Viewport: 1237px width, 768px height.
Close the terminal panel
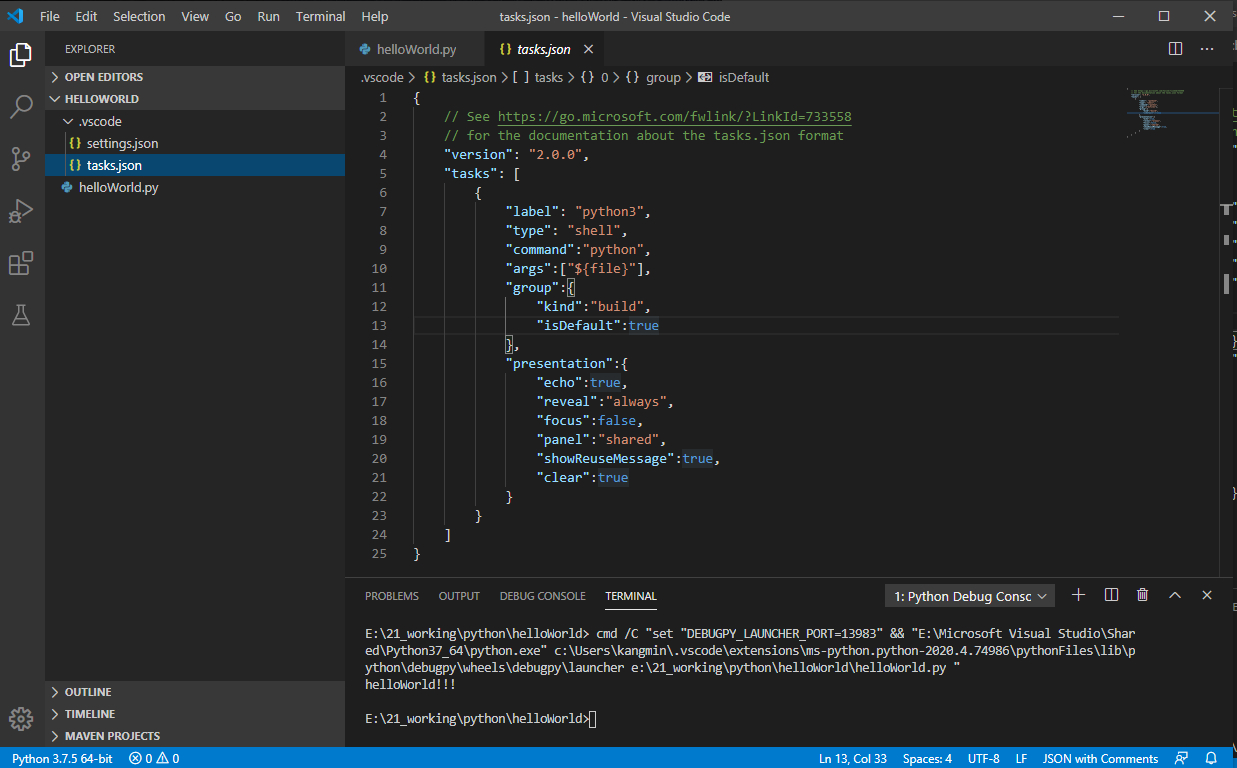[x=1207, y=595]
